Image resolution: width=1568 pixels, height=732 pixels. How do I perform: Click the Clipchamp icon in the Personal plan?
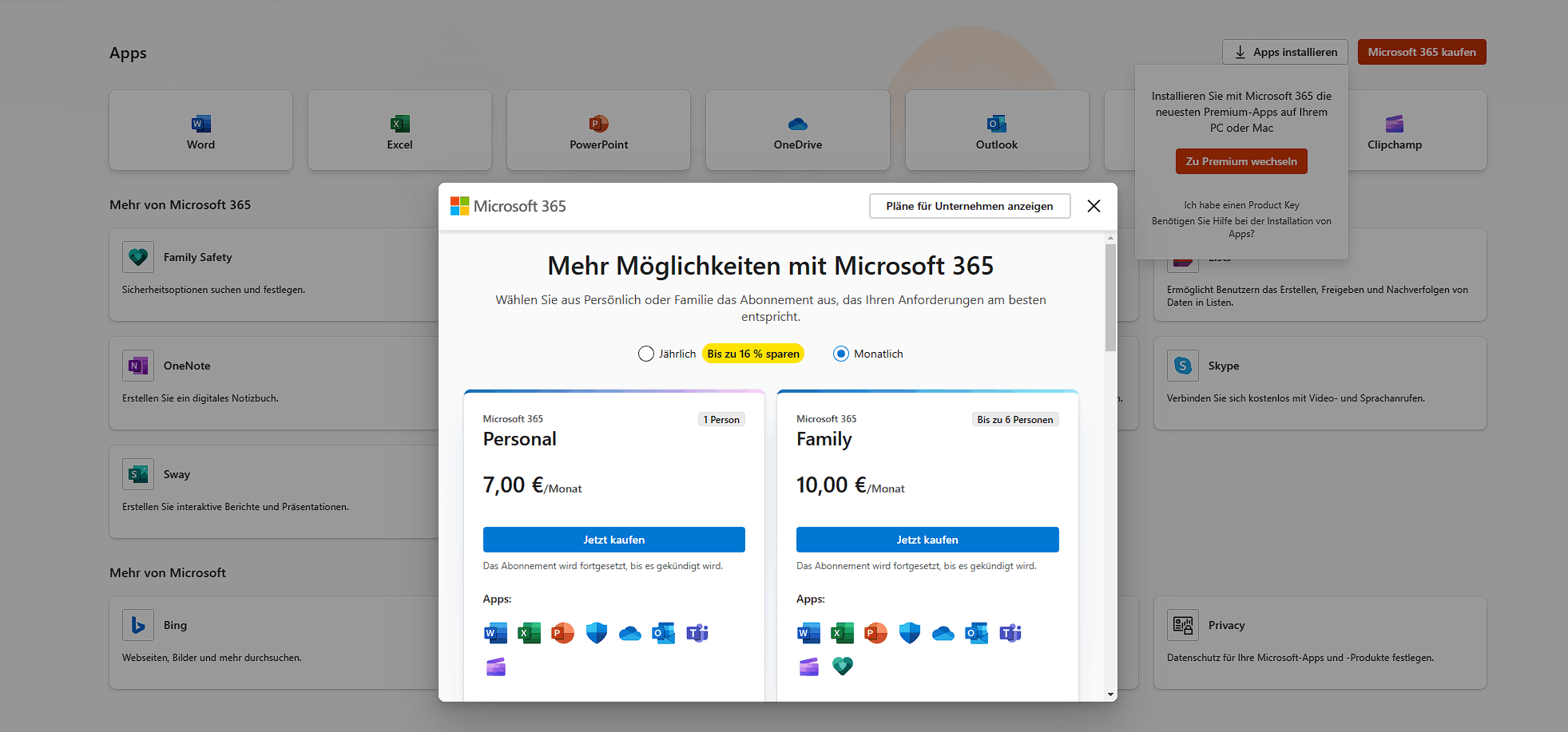click(495, 667)
